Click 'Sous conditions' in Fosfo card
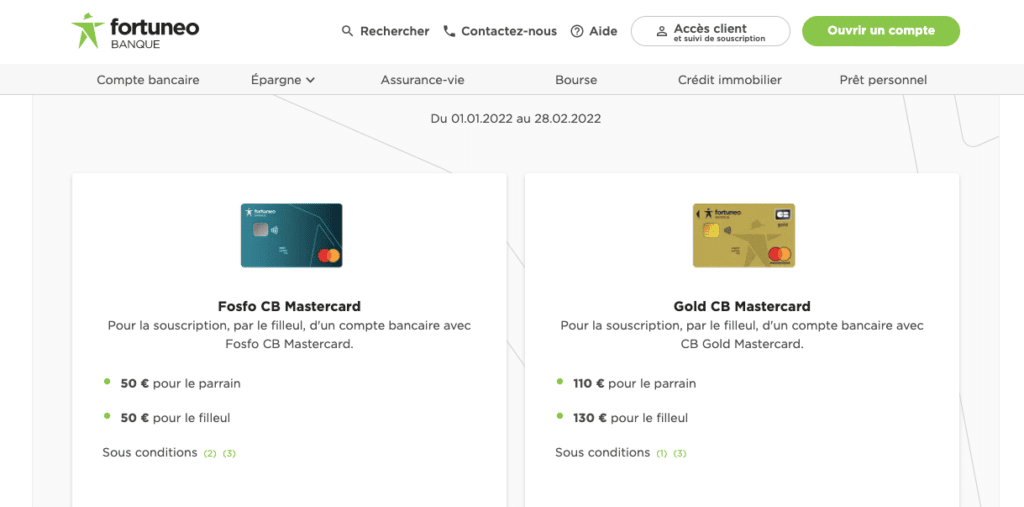 (150, 452)
